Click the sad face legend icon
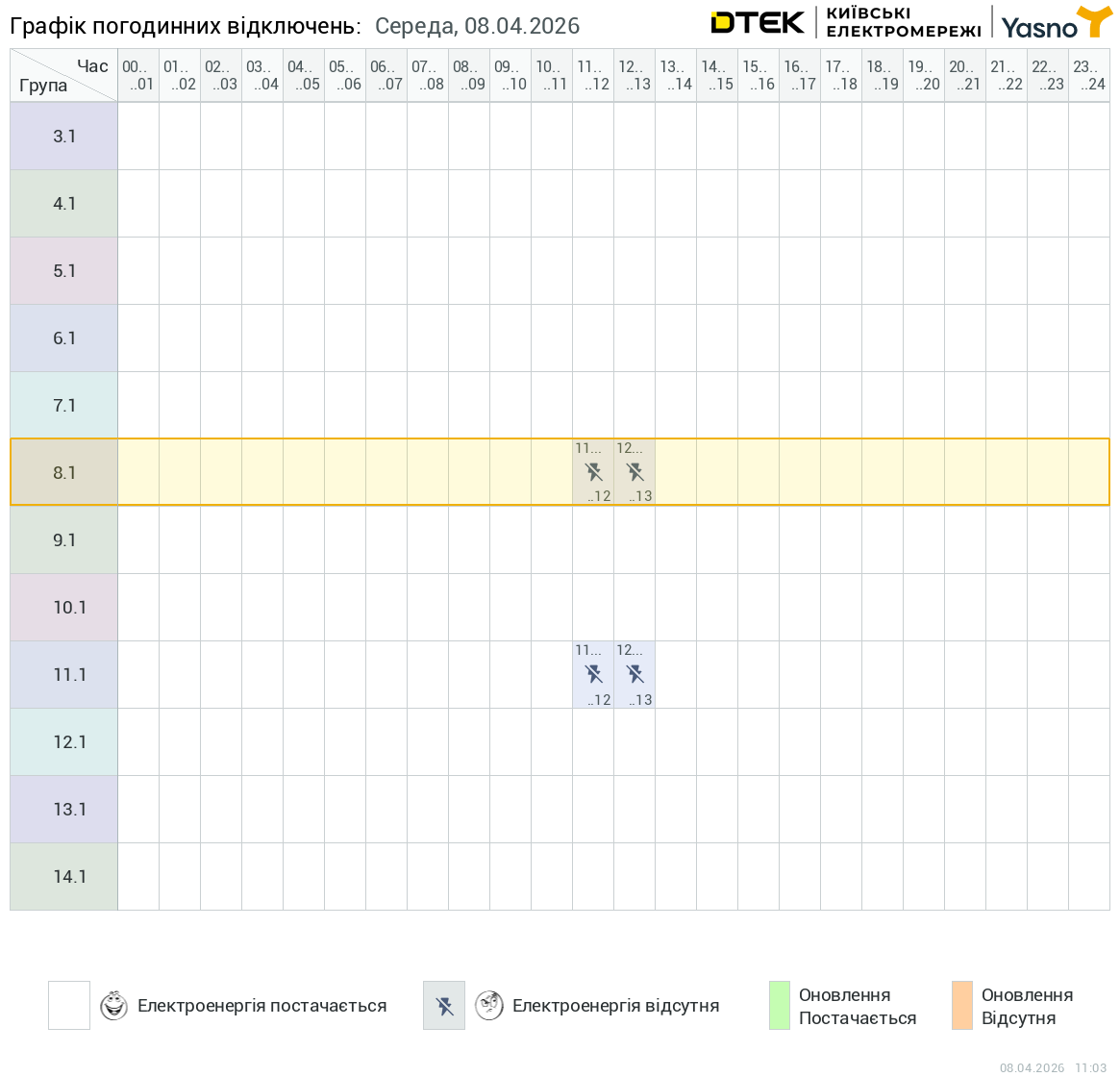1120x1077 pixels. point(489,1006)
